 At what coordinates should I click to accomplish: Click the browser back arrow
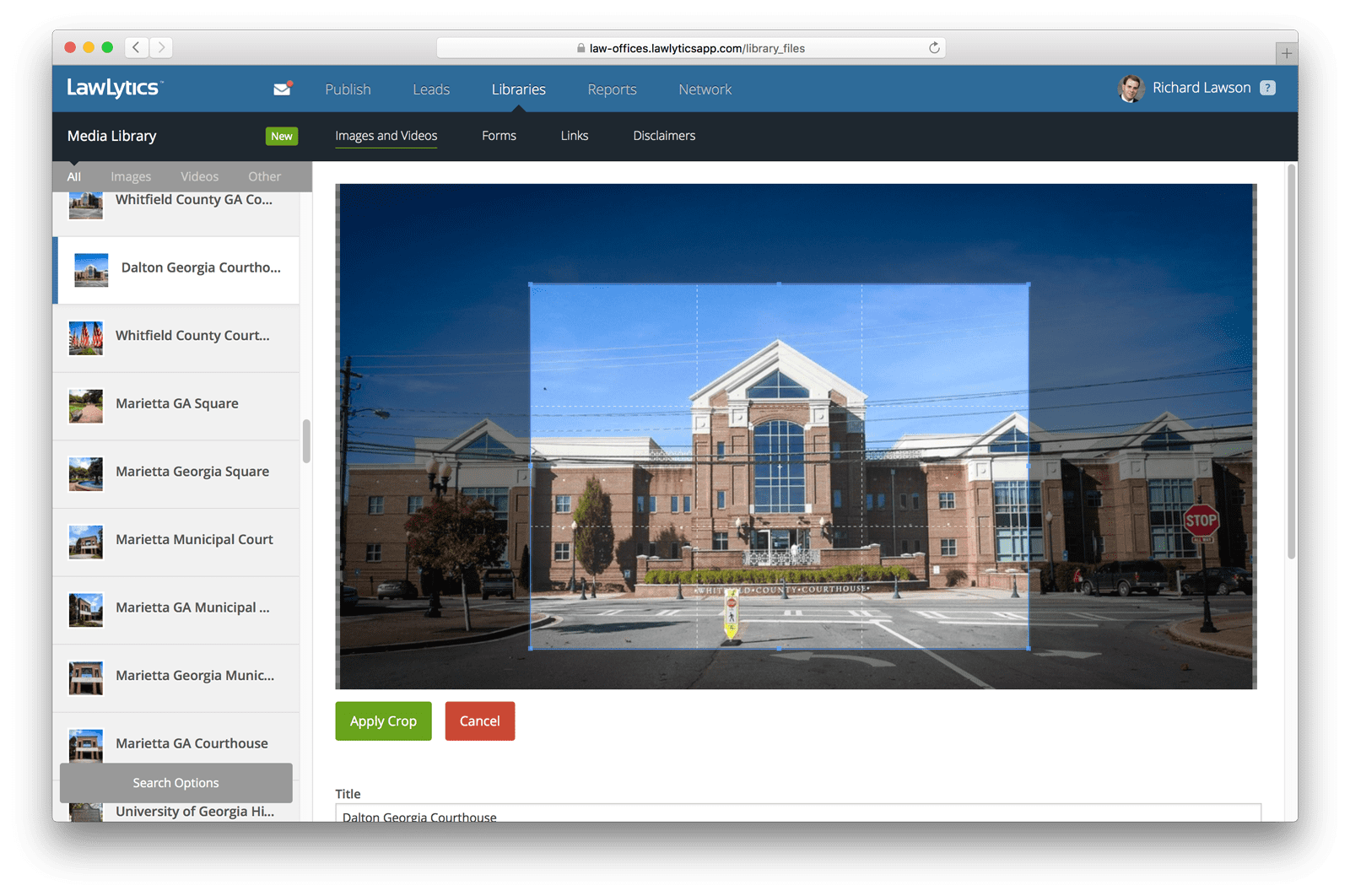(x=137, y=47)
